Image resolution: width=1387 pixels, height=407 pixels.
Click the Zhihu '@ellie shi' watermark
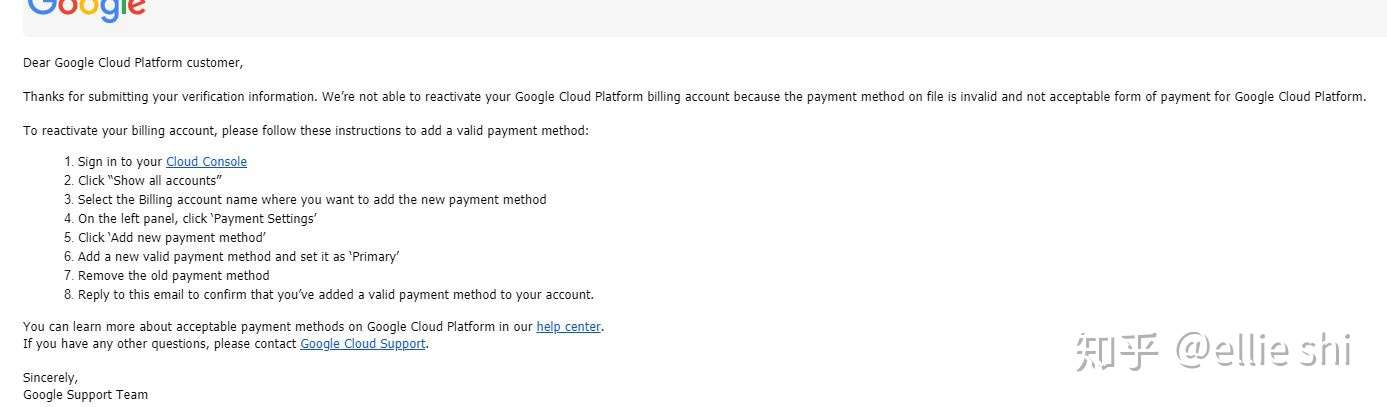[1213, 351]
